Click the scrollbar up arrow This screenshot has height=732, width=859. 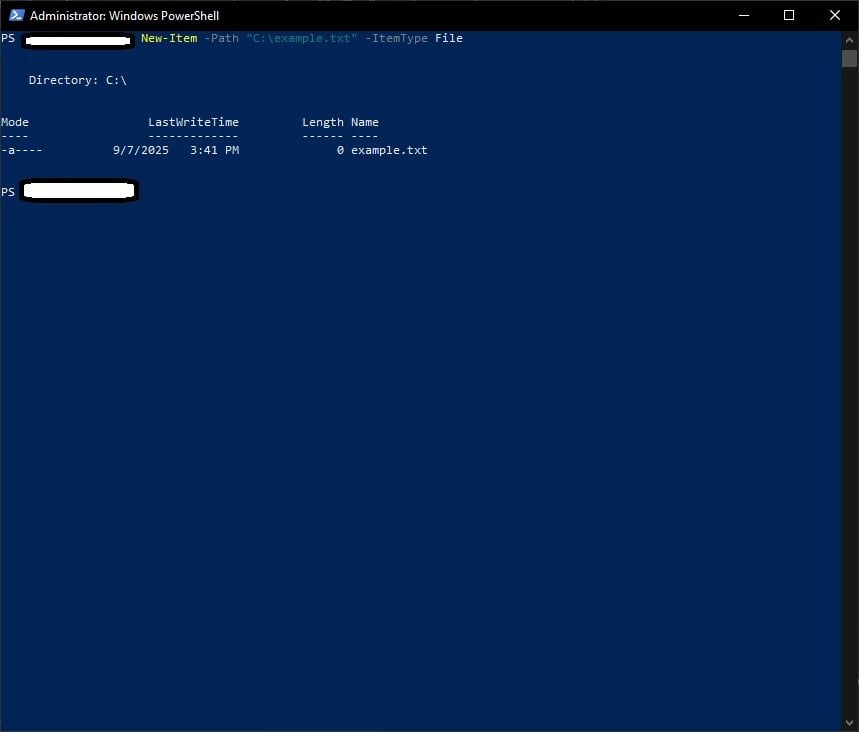(850, 39)
